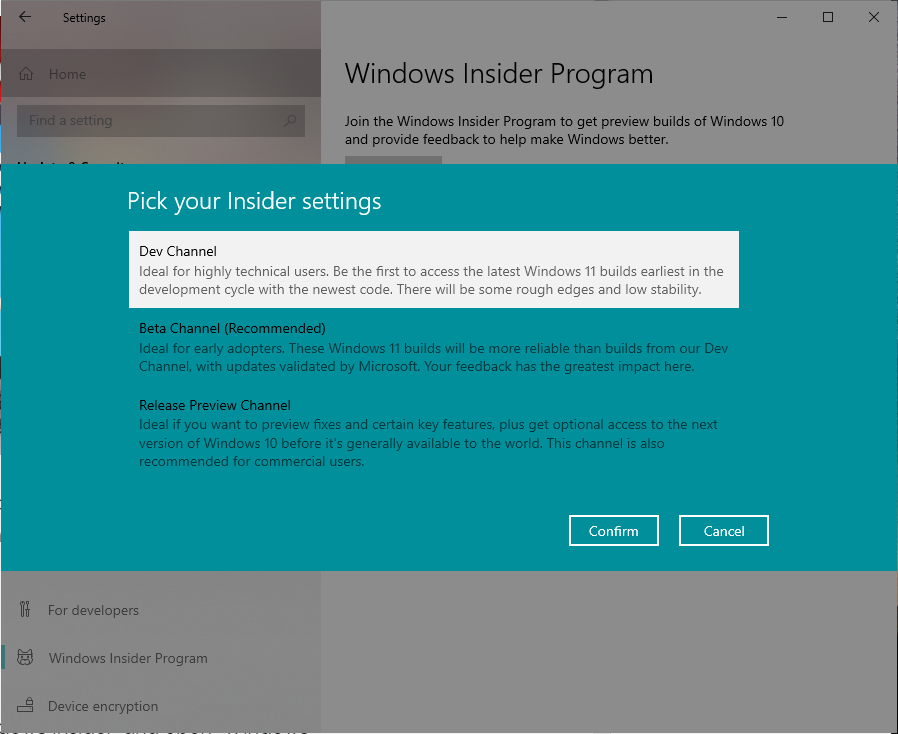Open Device encryption settings page
Viewport: 898px width, 734px height.
103,706
